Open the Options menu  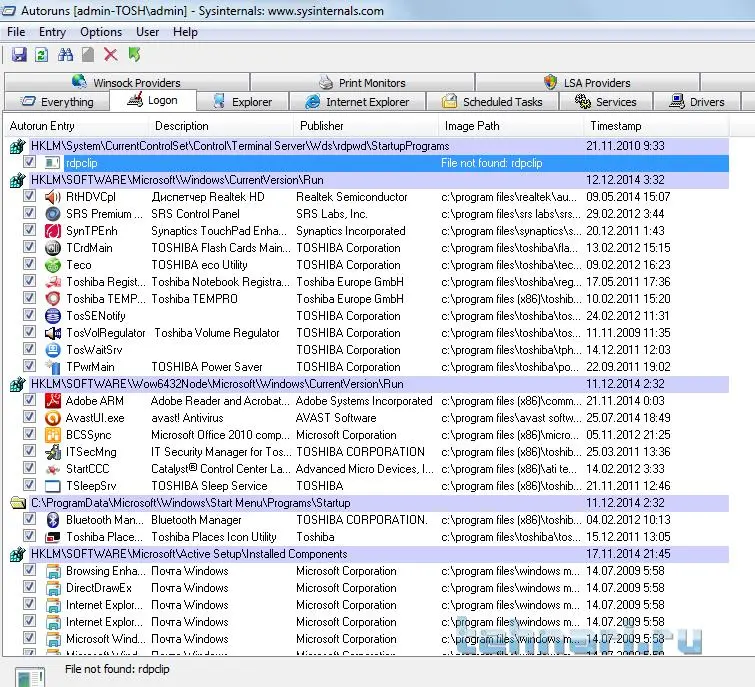pos(101,32)
